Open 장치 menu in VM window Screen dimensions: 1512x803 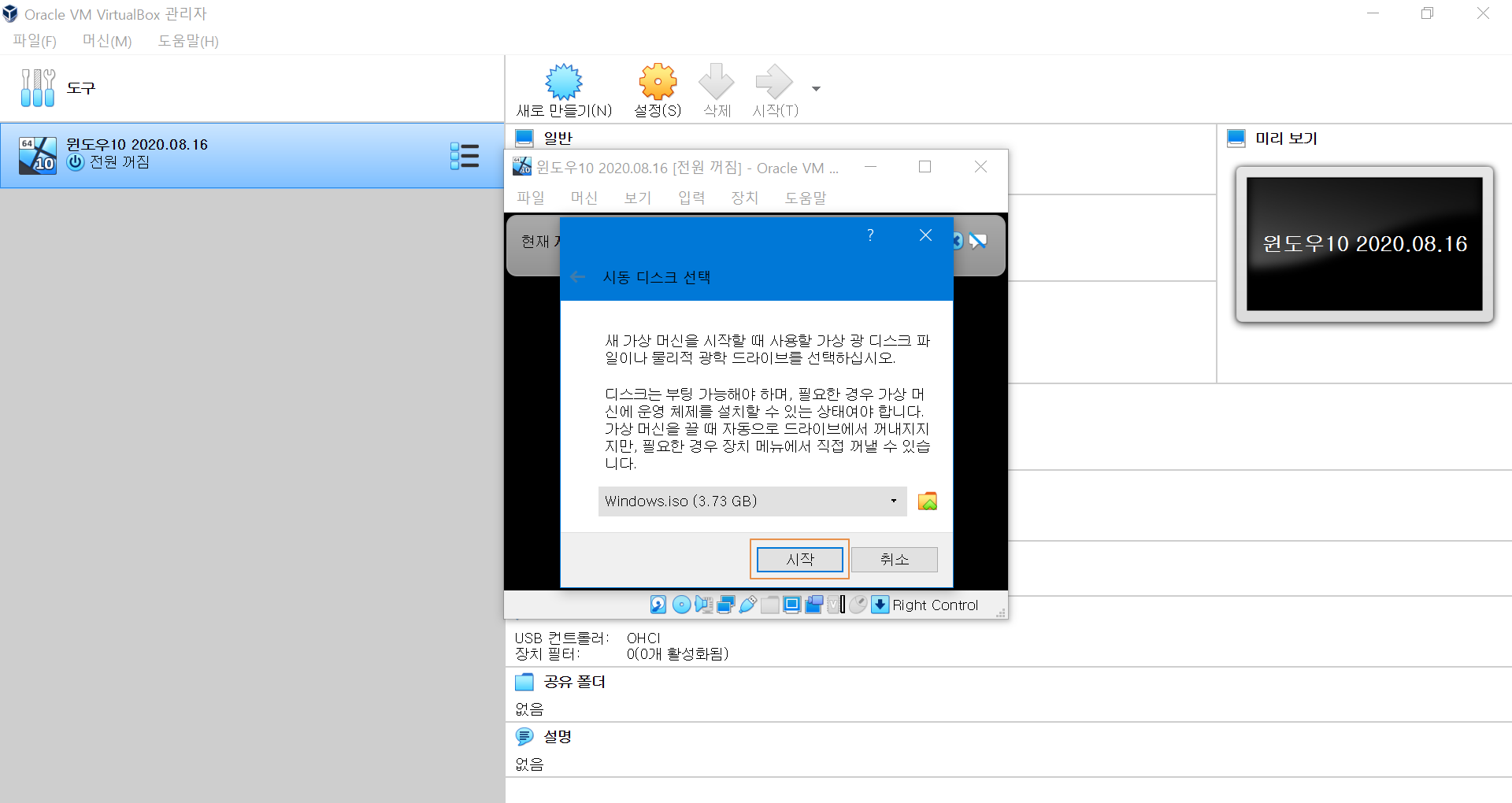(745, 198)
